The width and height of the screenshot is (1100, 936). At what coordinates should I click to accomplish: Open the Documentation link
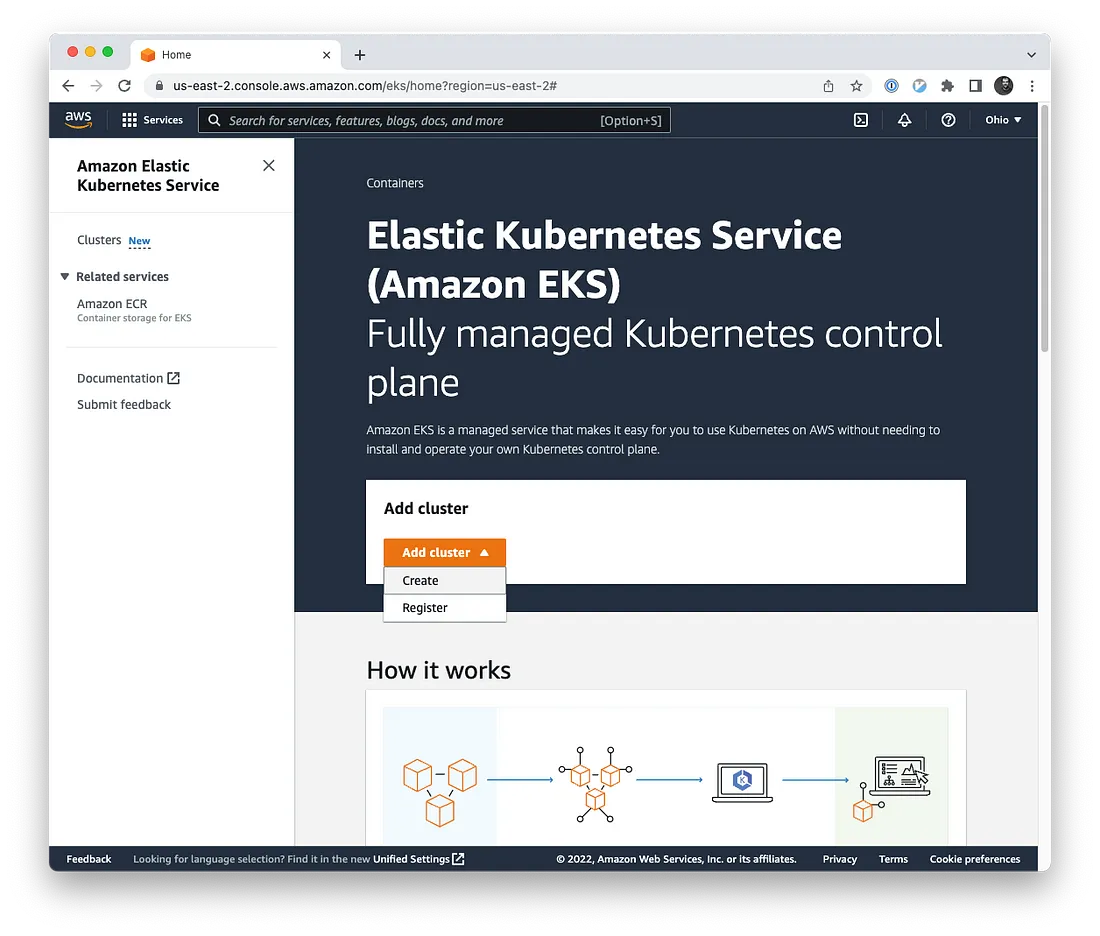[x=120, y=378]
